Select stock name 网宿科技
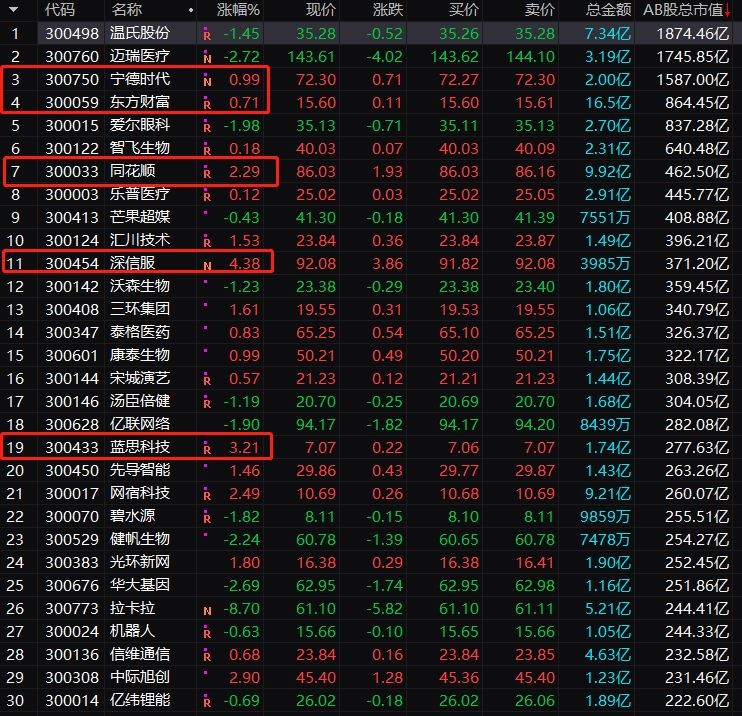 coord(140,494)
